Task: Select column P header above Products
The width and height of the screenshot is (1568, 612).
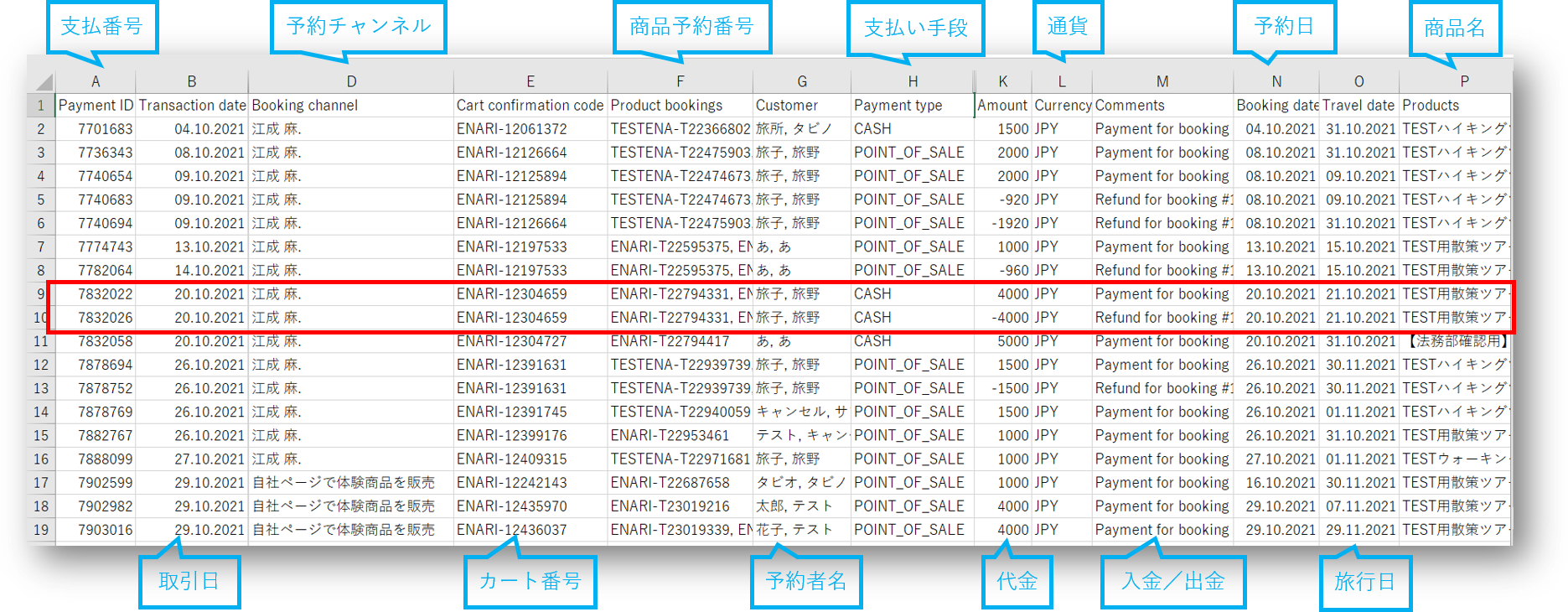Action: point(1464,81)
